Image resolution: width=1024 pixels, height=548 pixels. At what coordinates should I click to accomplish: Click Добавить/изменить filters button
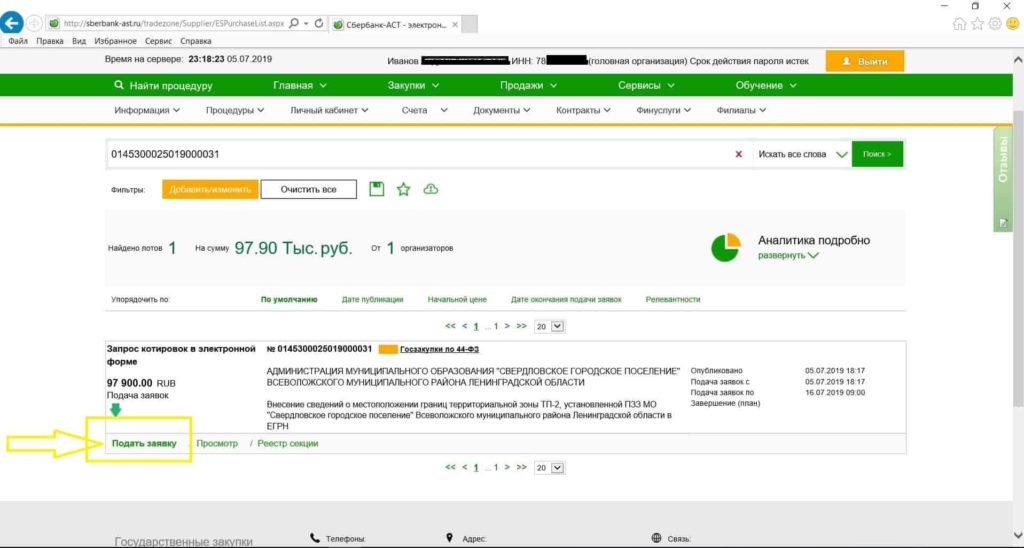[x=210, y=189]
